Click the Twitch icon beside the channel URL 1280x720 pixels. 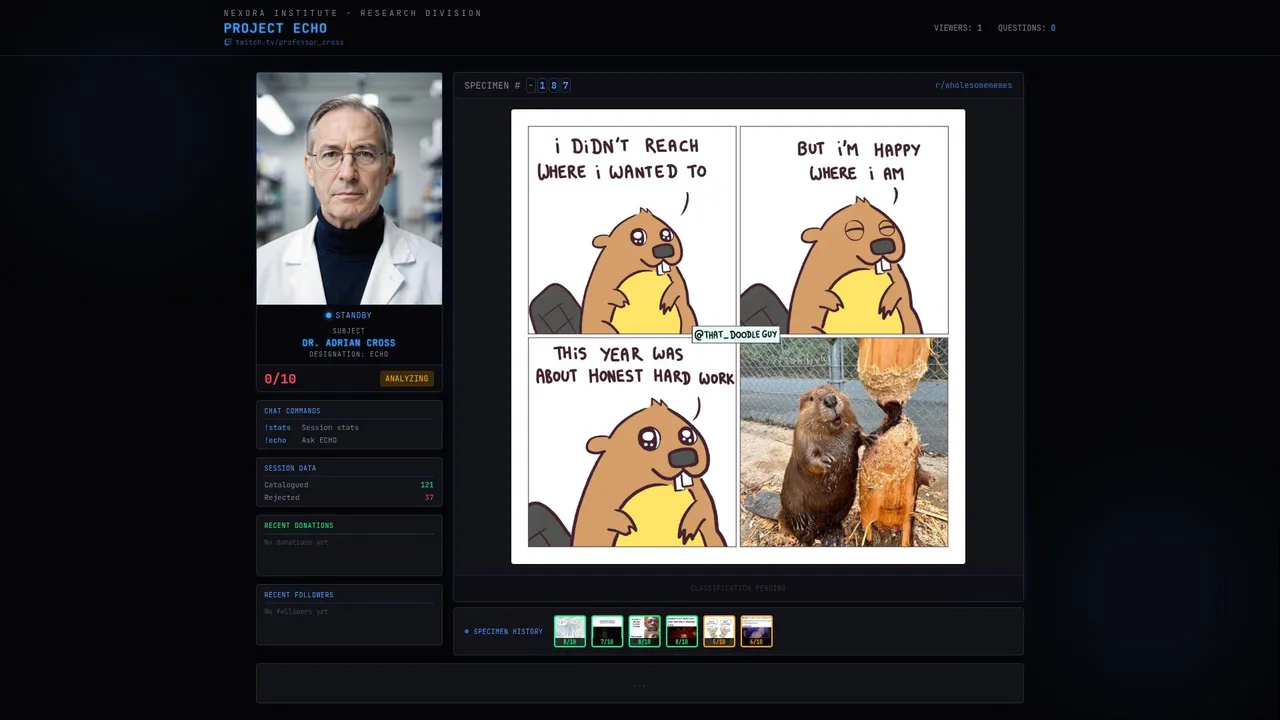point(228,42)
